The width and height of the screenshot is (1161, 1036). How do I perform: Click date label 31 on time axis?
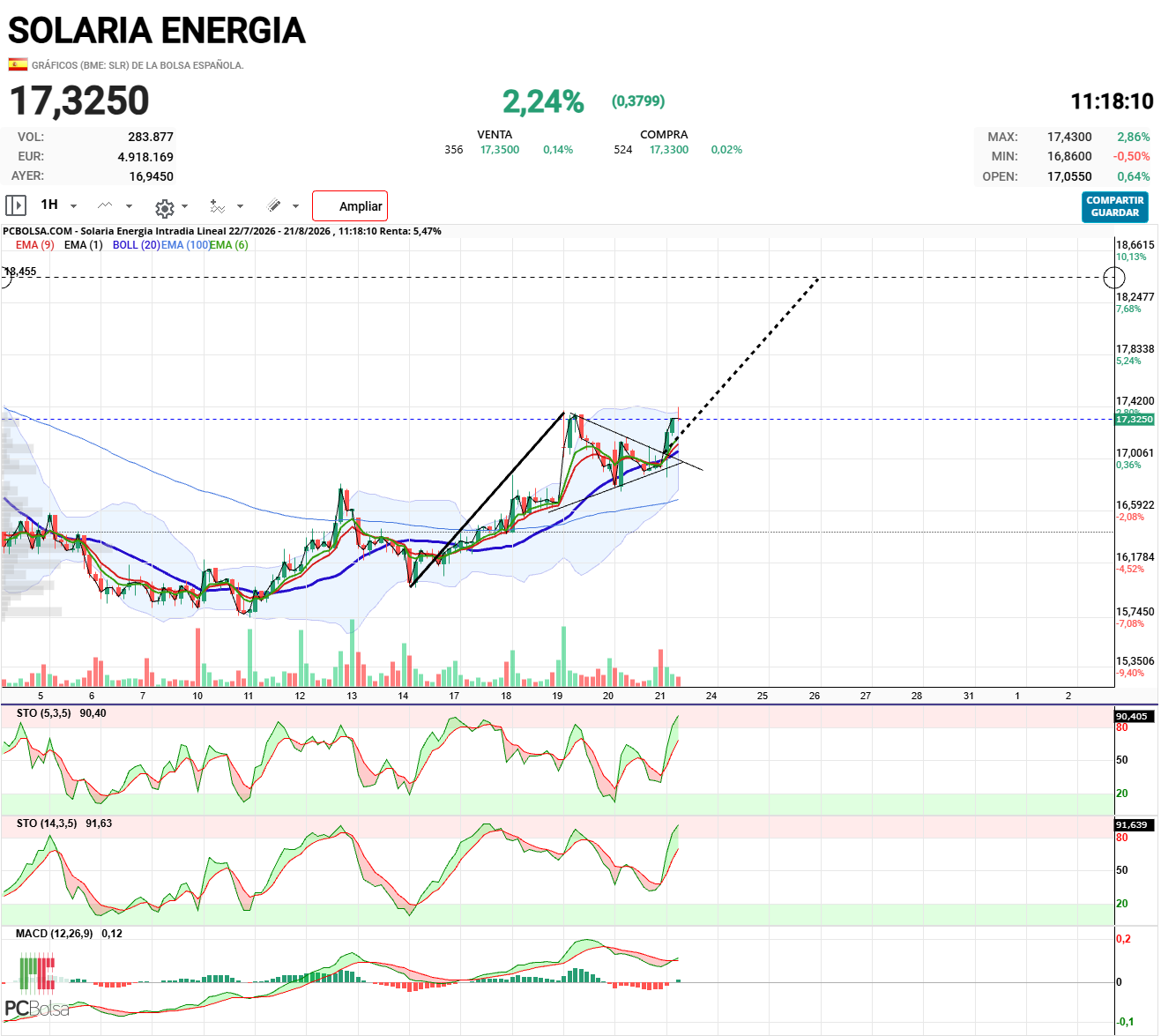pos(969,696)
